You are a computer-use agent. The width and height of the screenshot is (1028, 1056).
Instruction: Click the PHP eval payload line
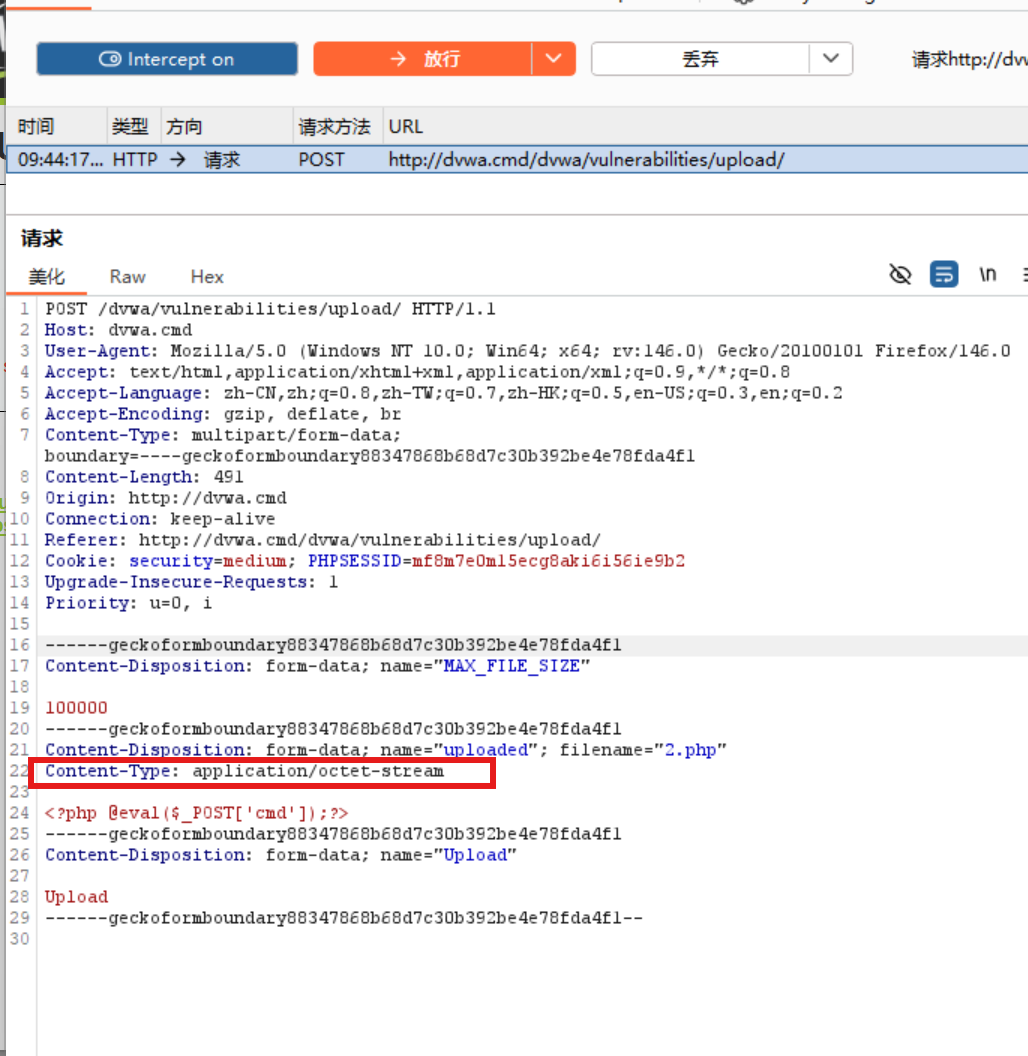[x=197, y=813]
